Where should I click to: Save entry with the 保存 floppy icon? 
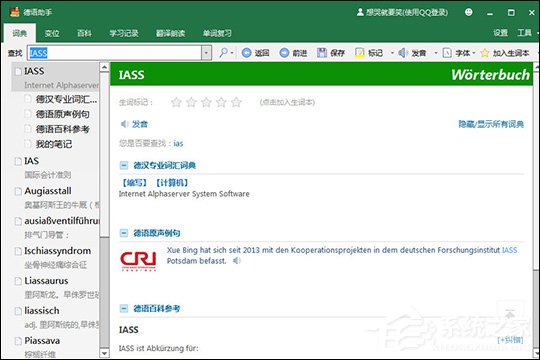tap(322, 53)
